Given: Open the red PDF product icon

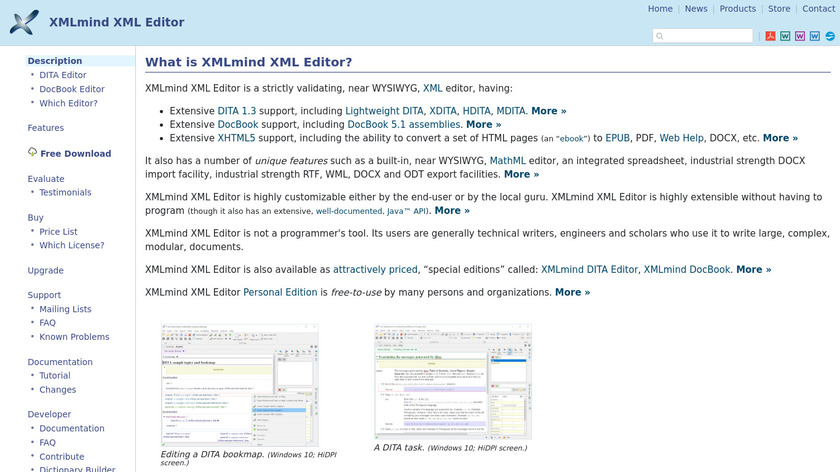Looking at the screenshot, I should (770, 36).
